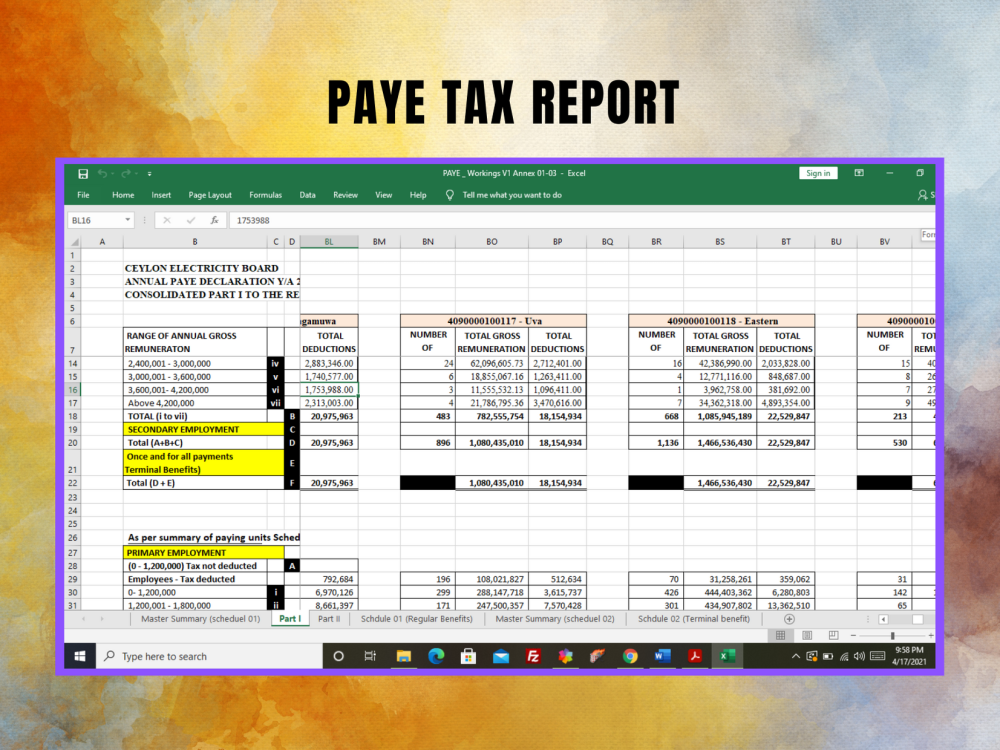The height and width of the screenshot is (750, 1000).
Task: Select column header BL
Action: point(328,242)
